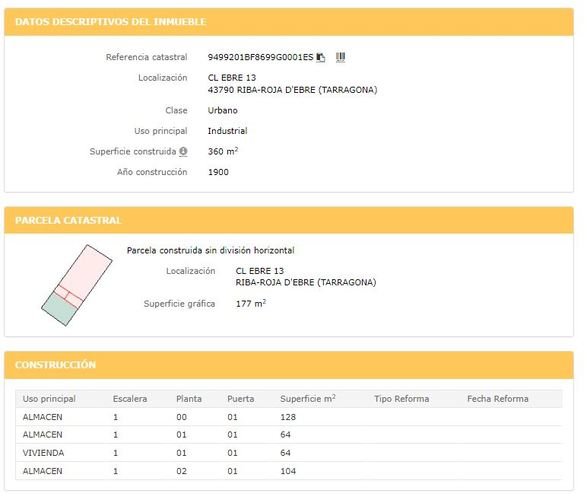Screen dimensions: 587x503
Task: Click the Tipo Reforma column header
Action: (x=401, y=399)
